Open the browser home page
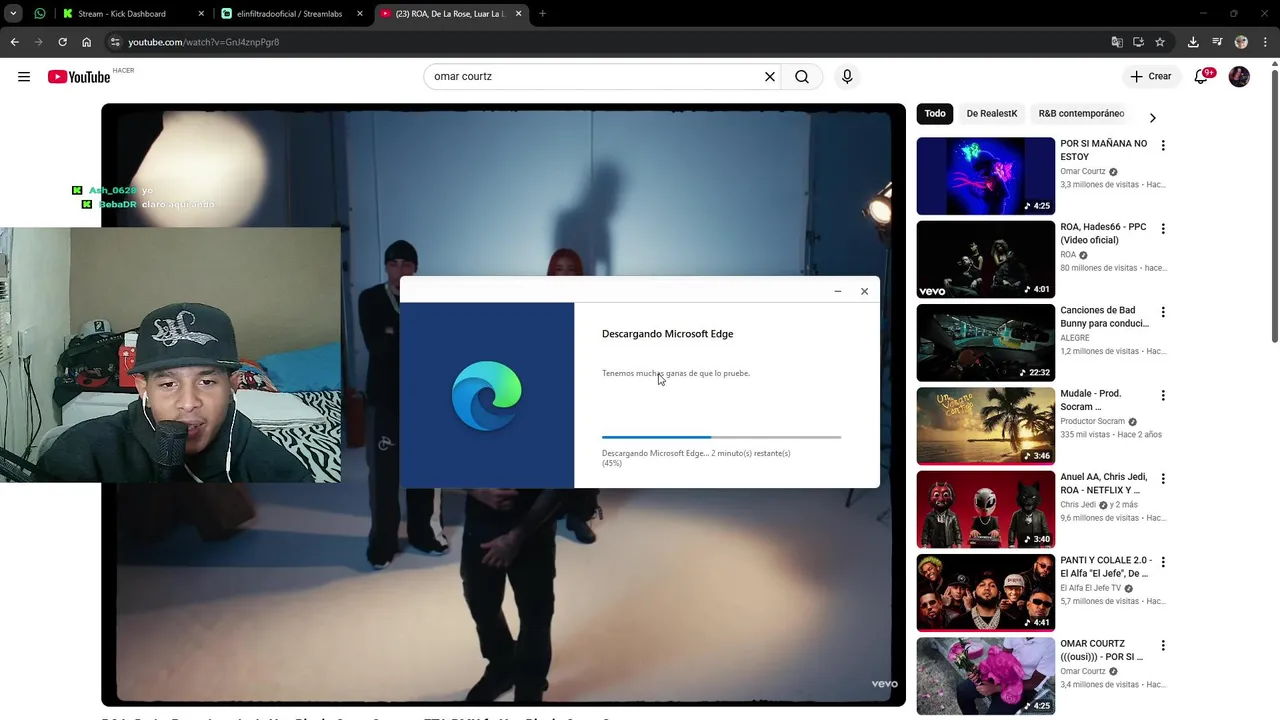Image resolution: width=1280 pixels, height=720 pixels. pos(86,42)
